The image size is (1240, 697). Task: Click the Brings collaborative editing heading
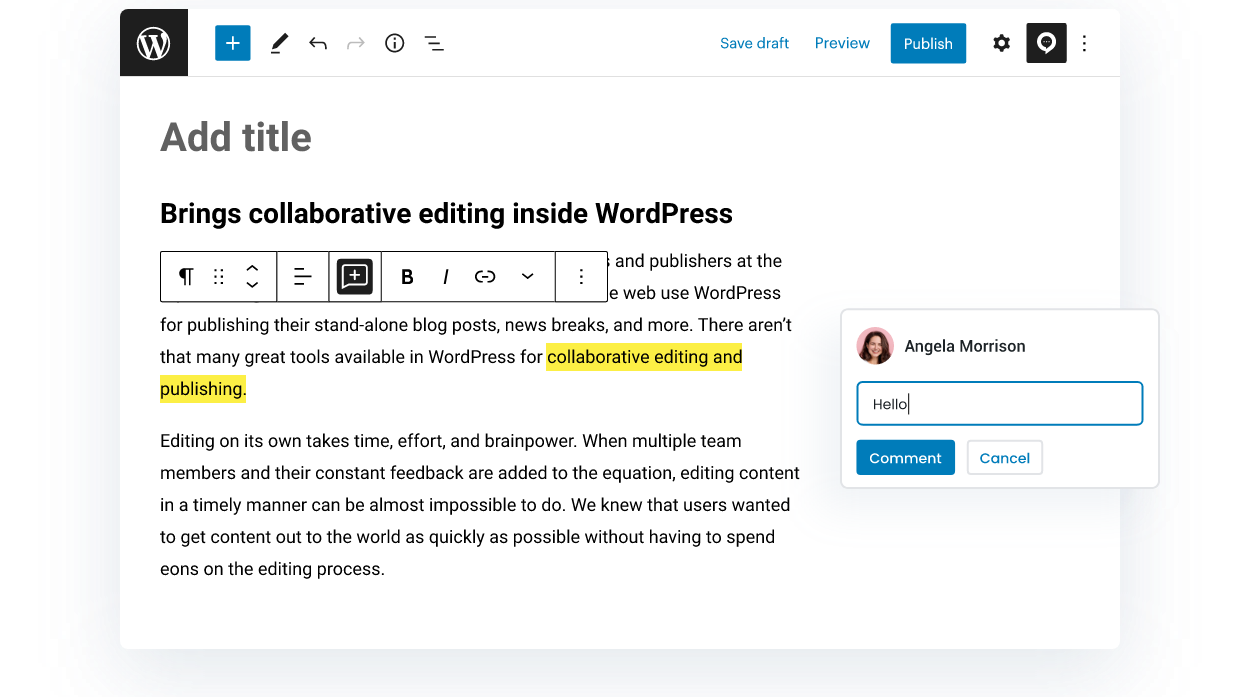[446, 213]
